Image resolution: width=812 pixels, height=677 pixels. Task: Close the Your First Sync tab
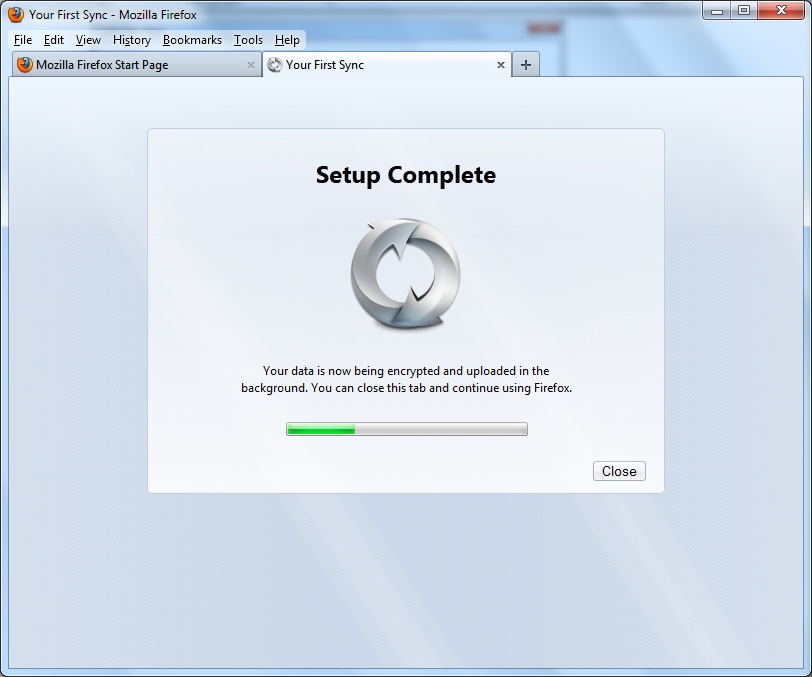pos(501,65)
